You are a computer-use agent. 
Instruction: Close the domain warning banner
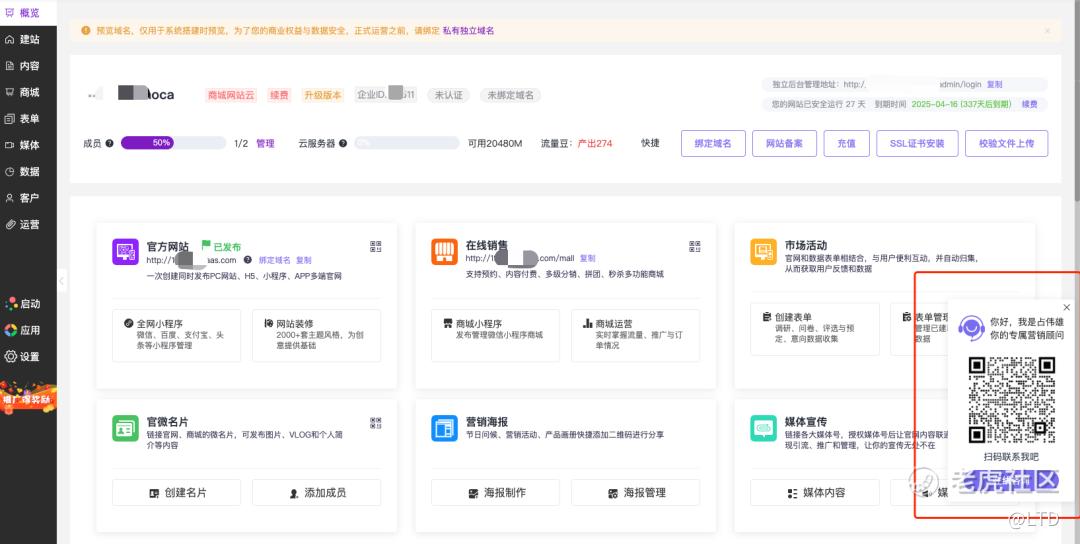[x=1047, y=31]
